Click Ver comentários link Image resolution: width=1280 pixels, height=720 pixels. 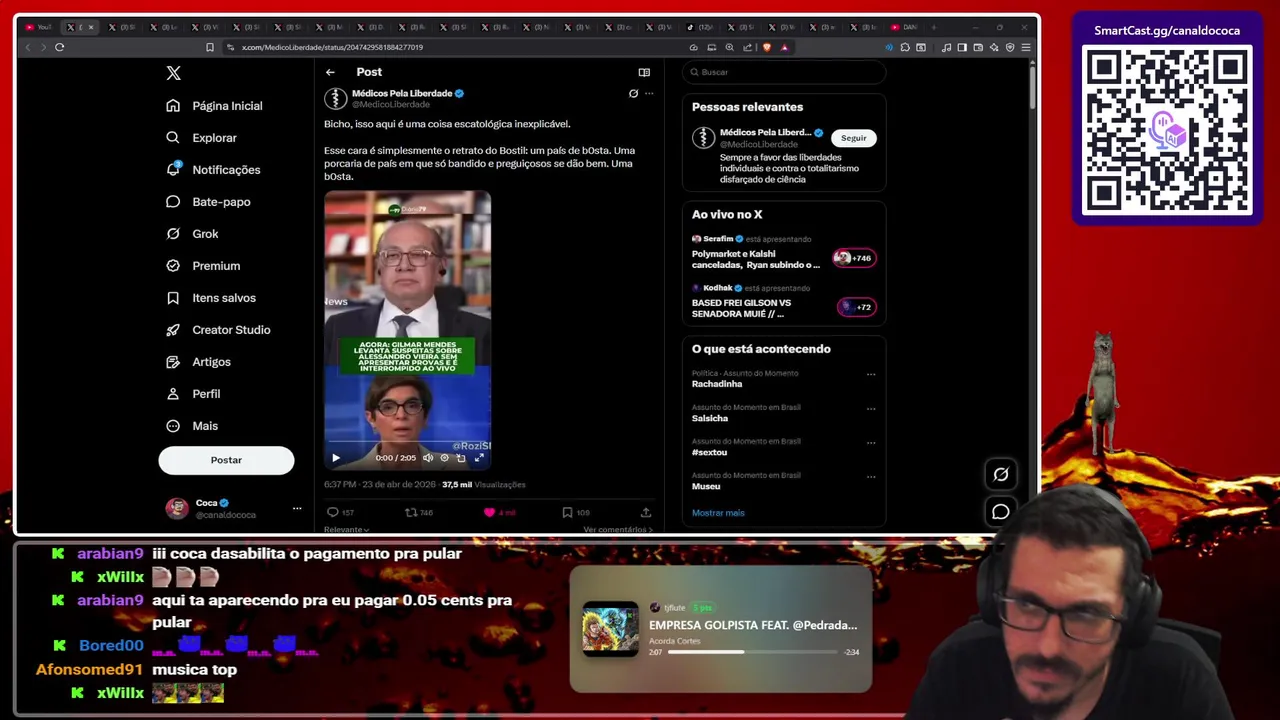coord(618,529)
